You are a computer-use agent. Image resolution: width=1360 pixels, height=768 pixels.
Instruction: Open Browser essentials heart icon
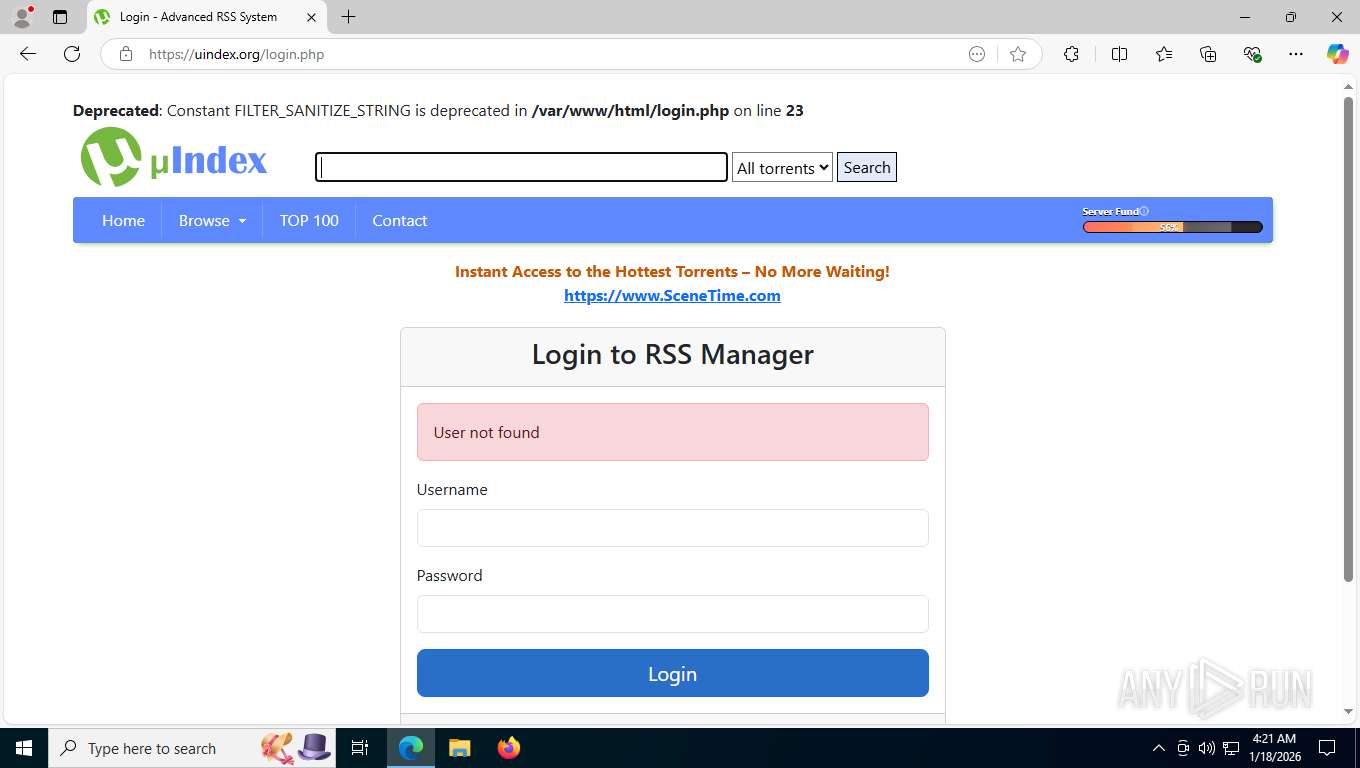(x=1252, y=54)
